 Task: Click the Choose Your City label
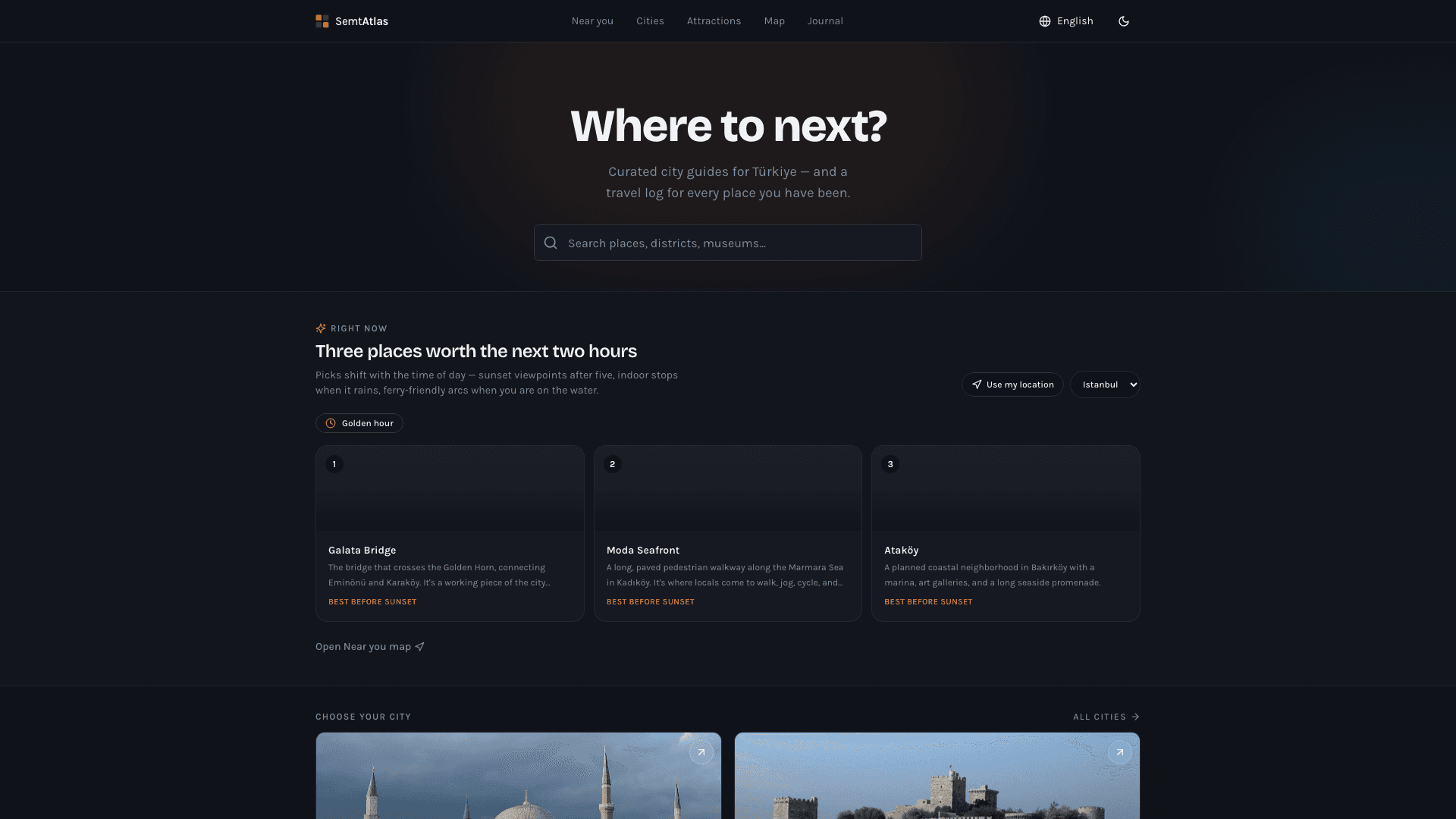[x=363, y=717]
